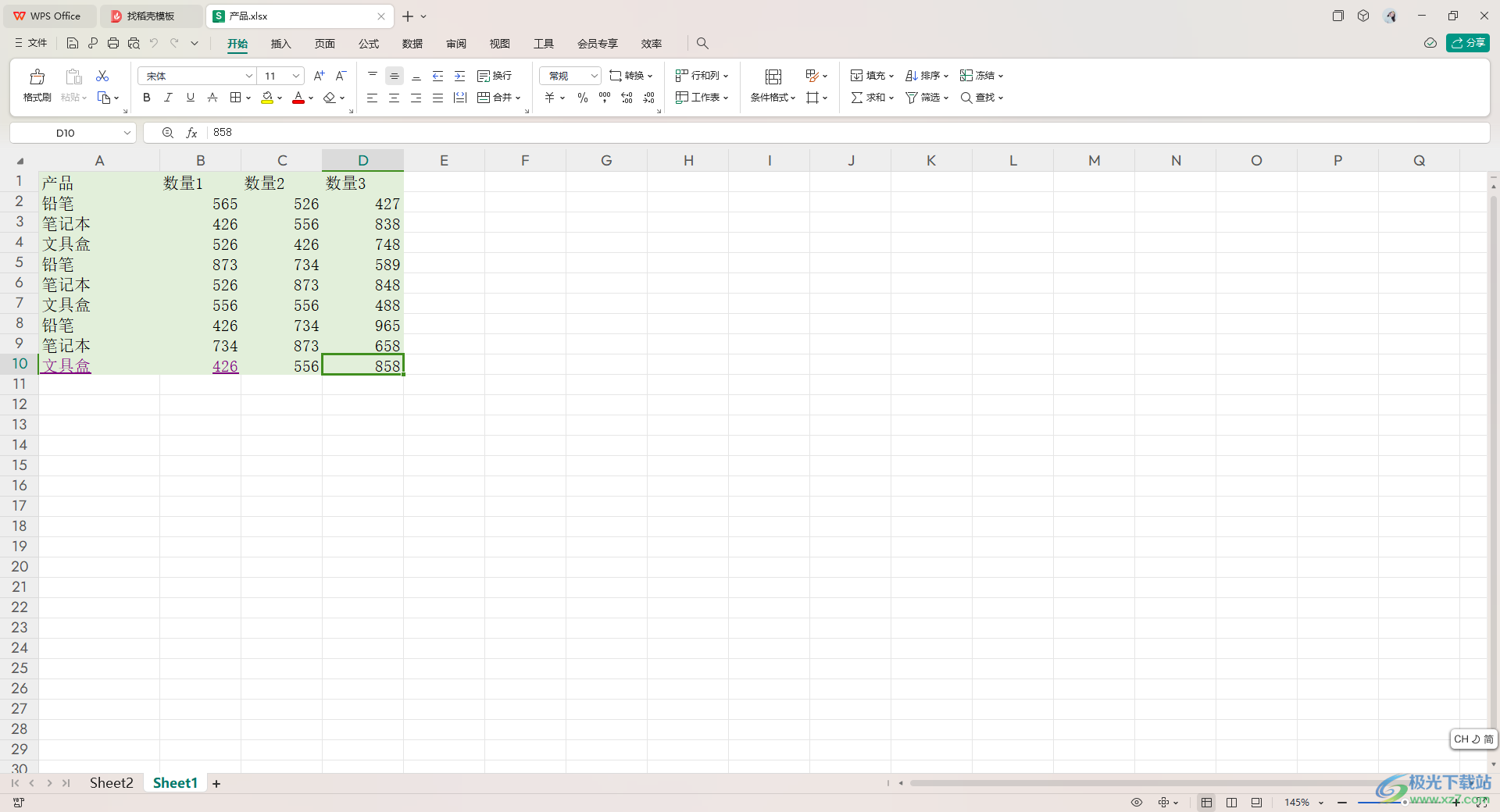This screenshot has width=1500, height=812.
Task: Click the decrease decimal places icon
Action: coord(648,98)
